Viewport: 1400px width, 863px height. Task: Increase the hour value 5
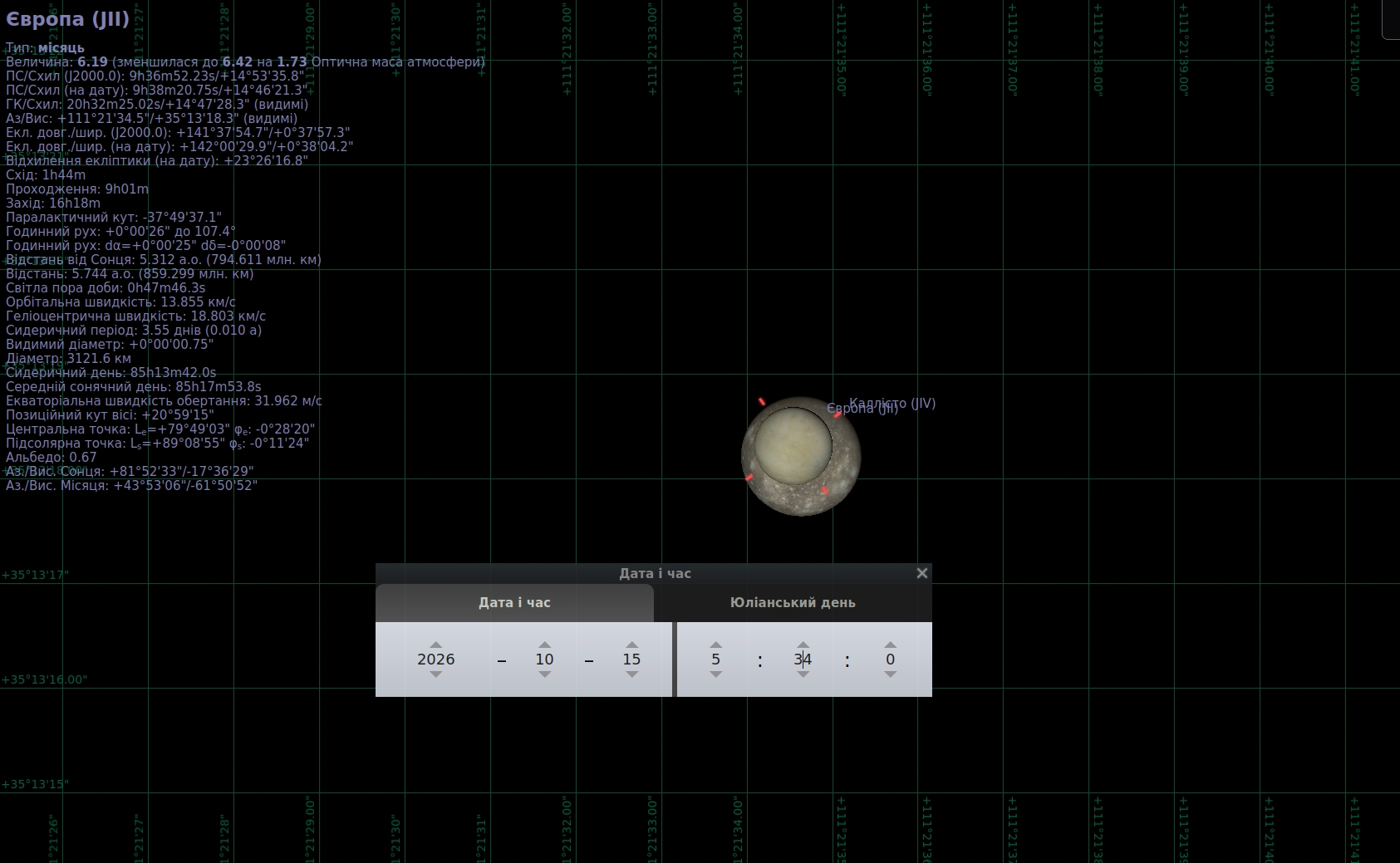715,645
